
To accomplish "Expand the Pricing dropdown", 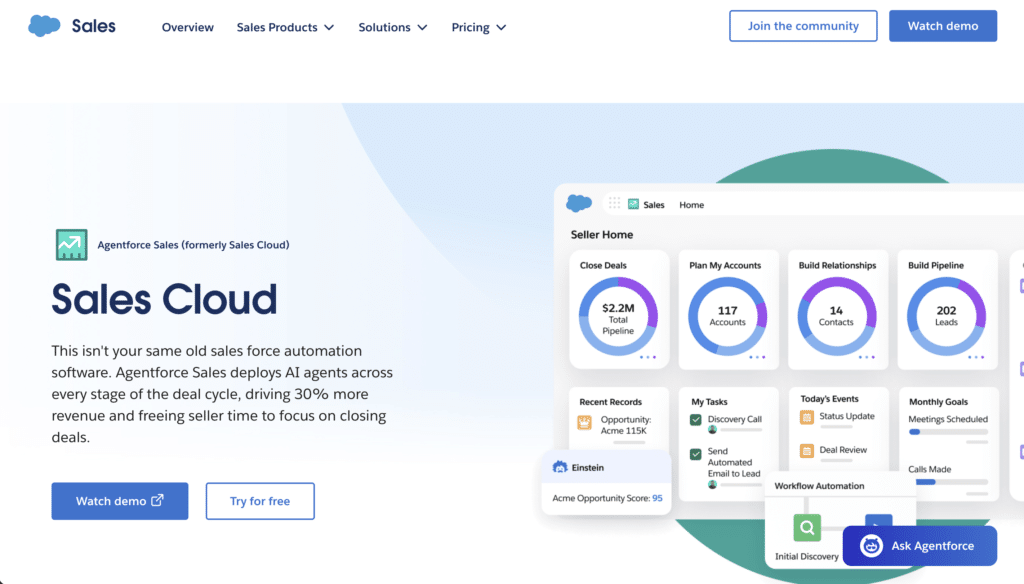I will tap(479, 27).
